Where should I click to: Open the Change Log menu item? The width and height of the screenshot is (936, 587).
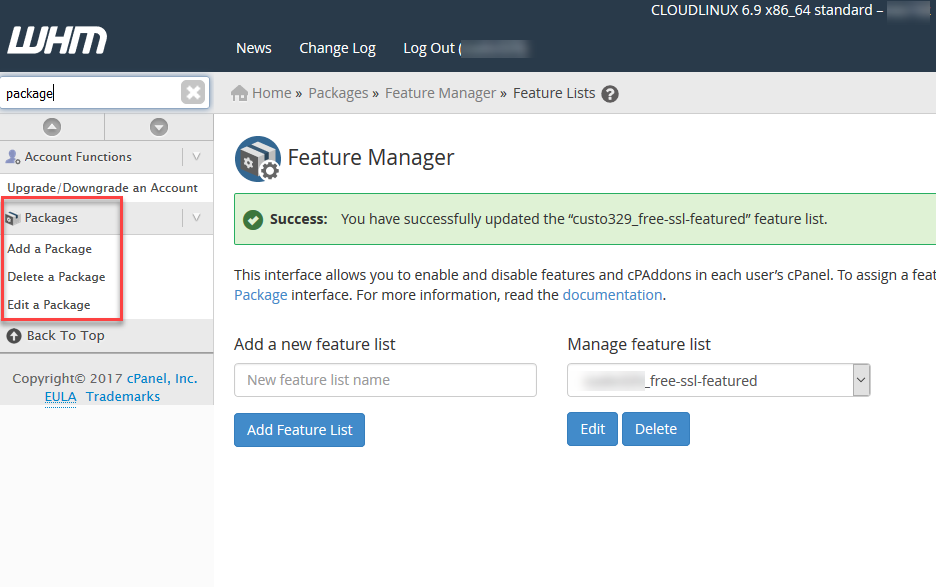(x=337, y=48)
